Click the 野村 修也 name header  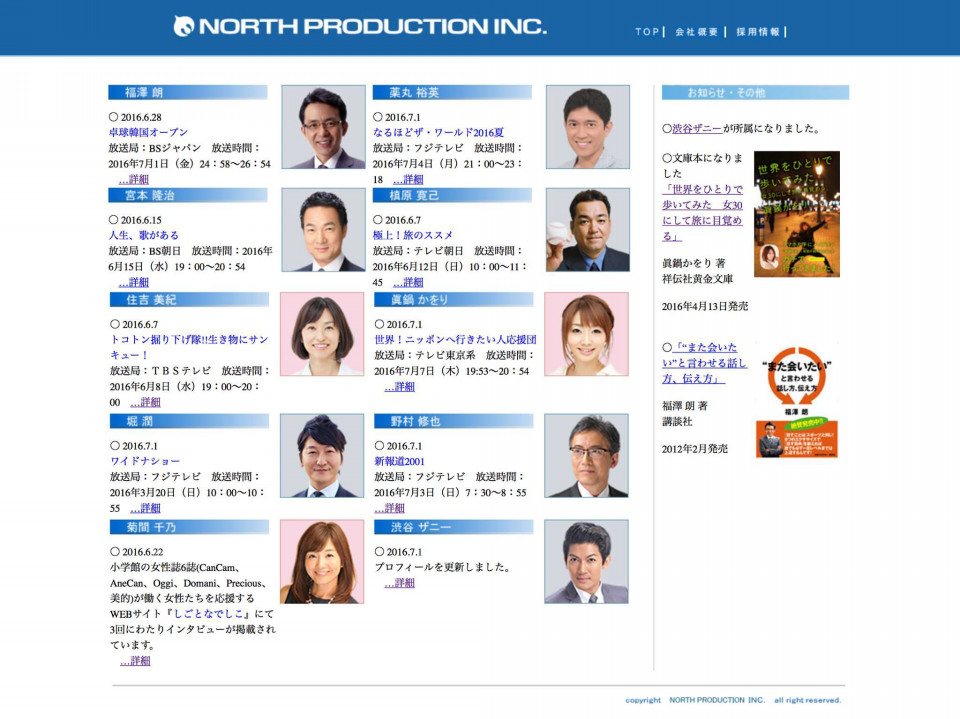click(x=454, y=421)
